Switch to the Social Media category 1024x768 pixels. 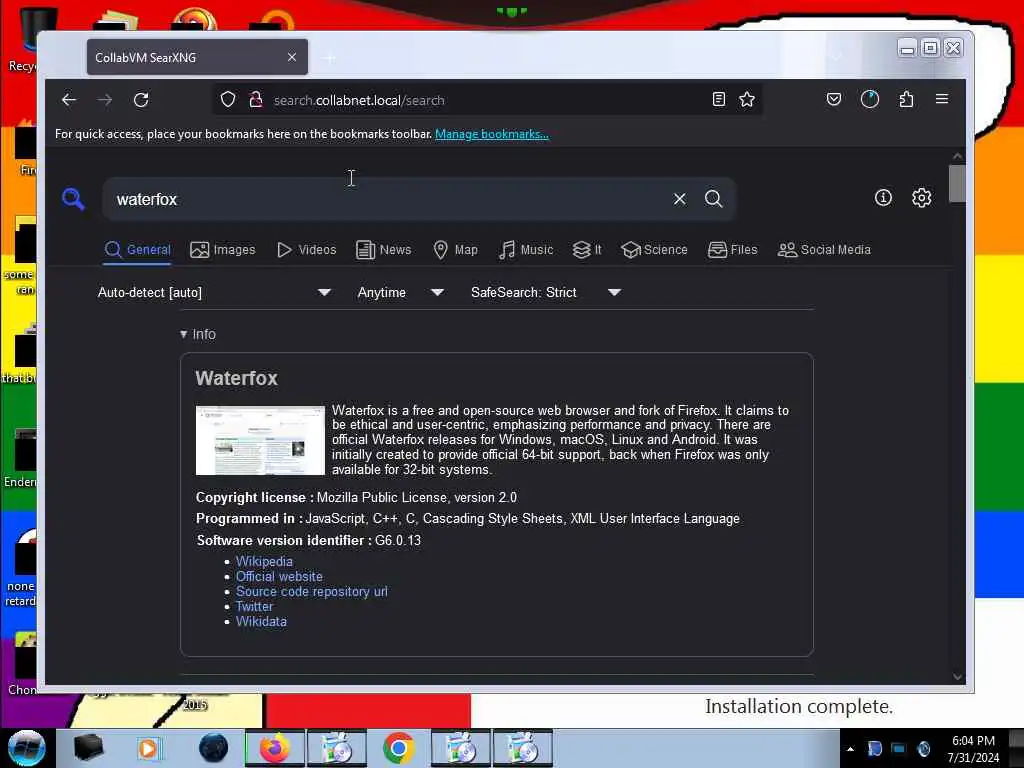(824, 249)
